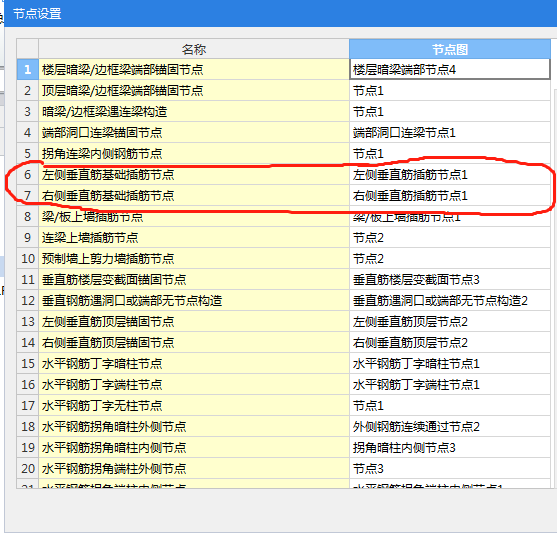Click 节点2 value in row 10
Screen dimensions: 557x533
pos(450,258)
